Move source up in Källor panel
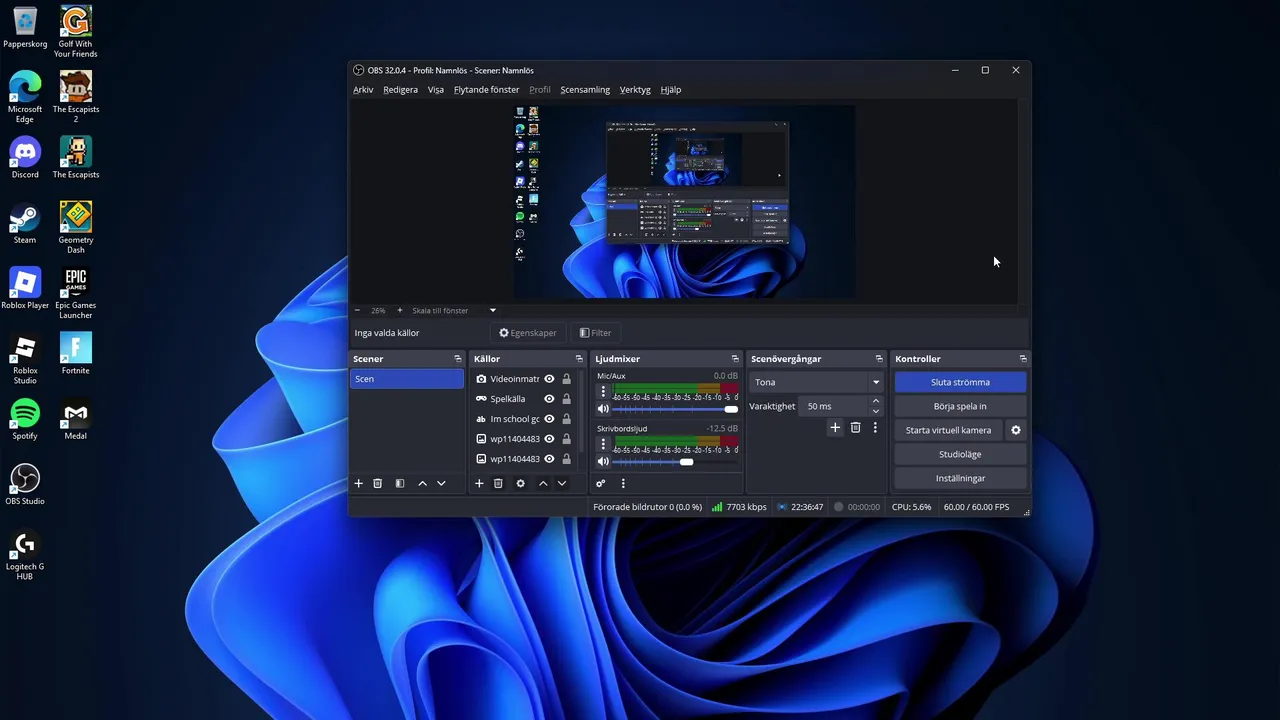 543,483
